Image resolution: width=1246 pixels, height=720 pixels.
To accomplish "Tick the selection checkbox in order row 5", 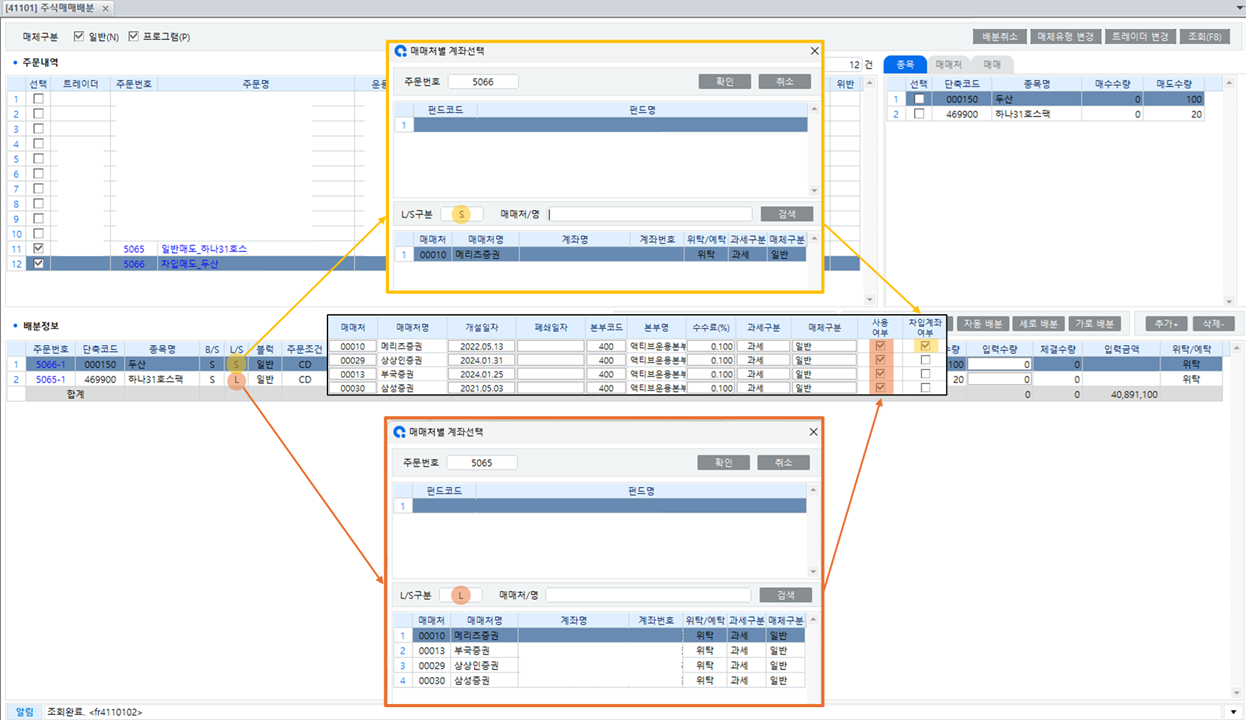I will [39, 159].
